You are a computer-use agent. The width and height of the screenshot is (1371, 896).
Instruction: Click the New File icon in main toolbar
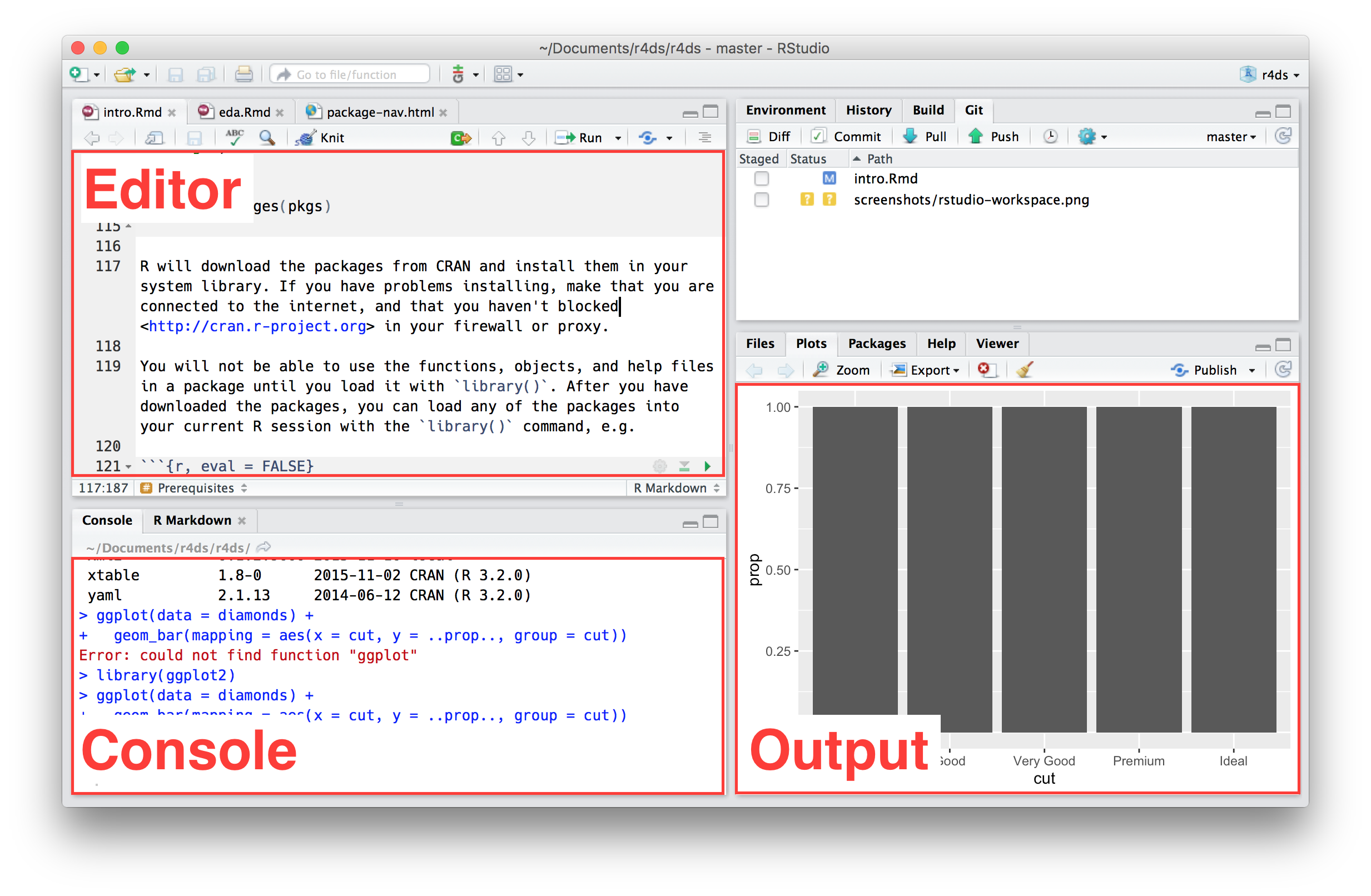coord(78,74)
